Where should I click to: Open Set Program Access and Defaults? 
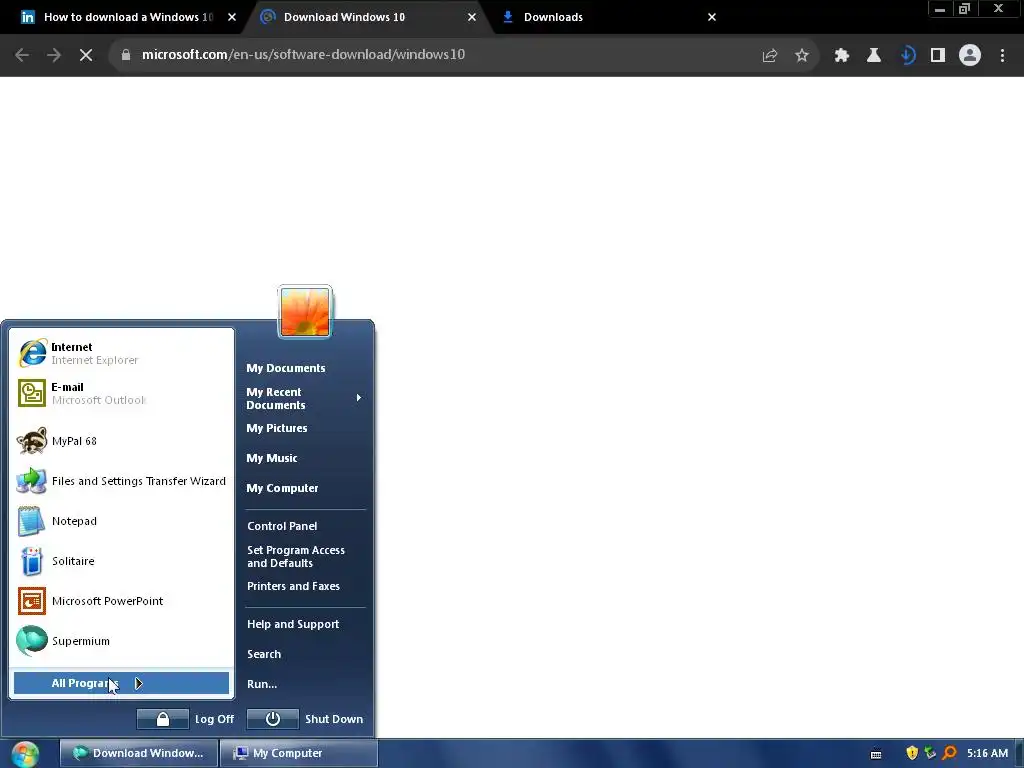(296, 556)
